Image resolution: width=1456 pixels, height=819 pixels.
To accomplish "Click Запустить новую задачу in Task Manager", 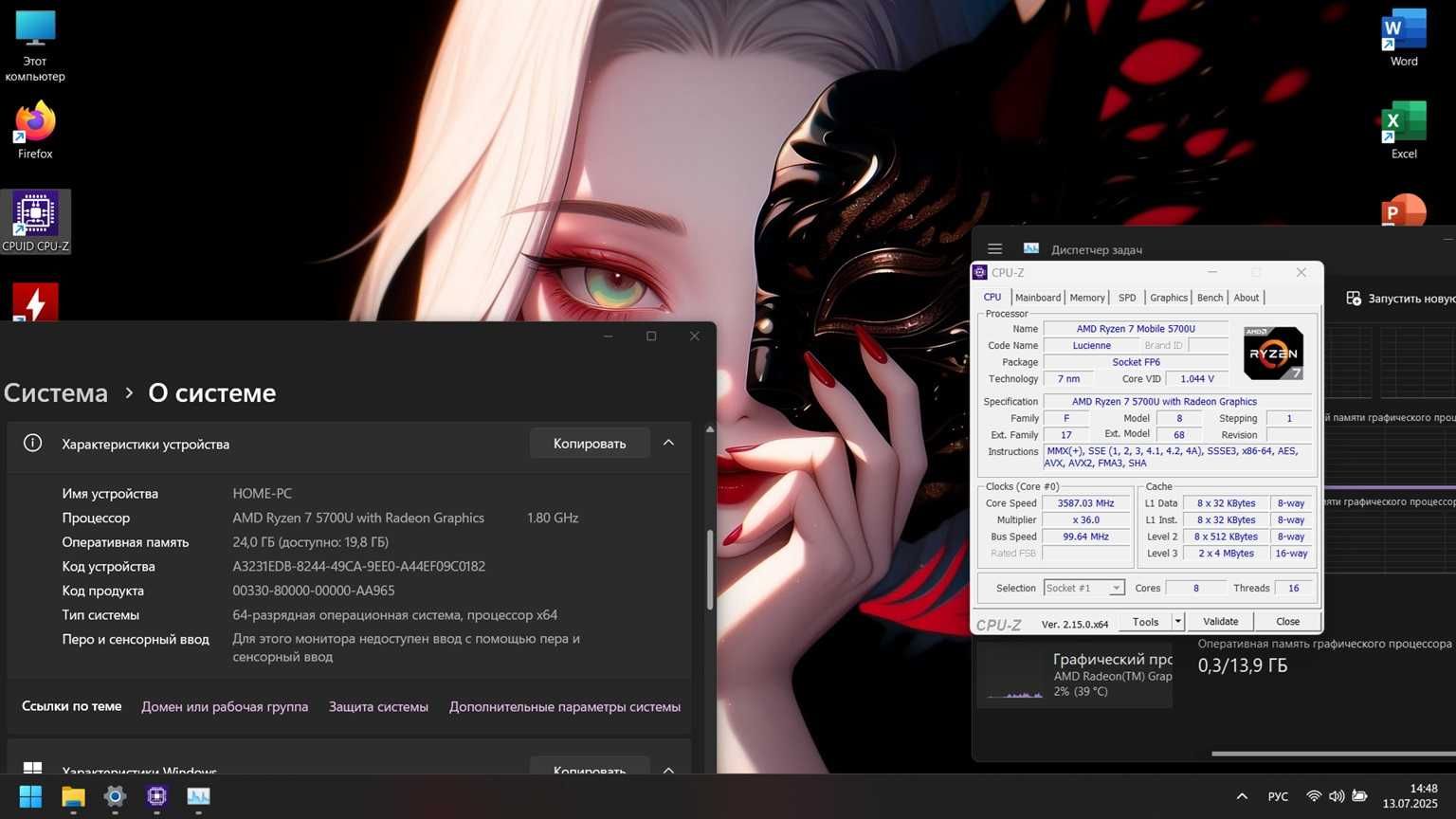I will point(1402,299).
